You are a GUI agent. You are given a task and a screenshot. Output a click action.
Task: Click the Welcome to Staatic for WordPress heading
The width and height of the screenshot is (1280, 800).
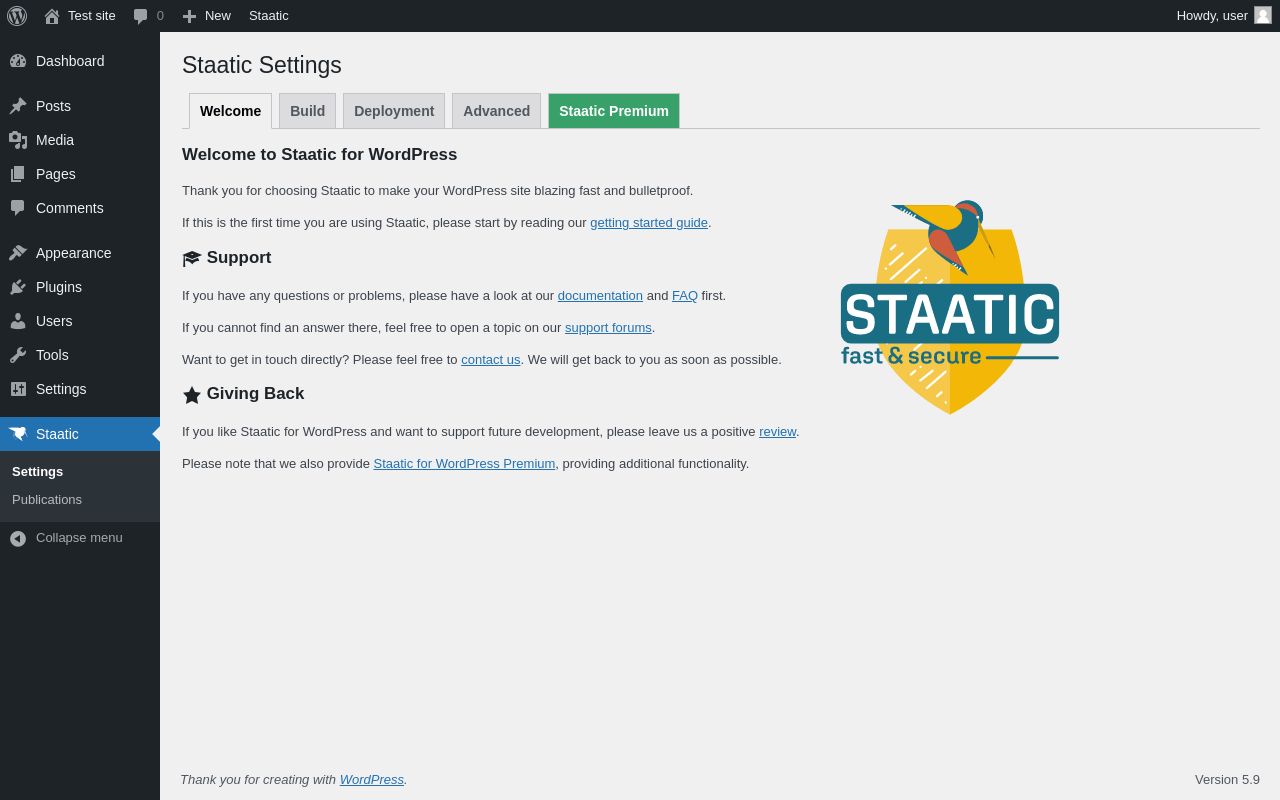pos(320,155)
